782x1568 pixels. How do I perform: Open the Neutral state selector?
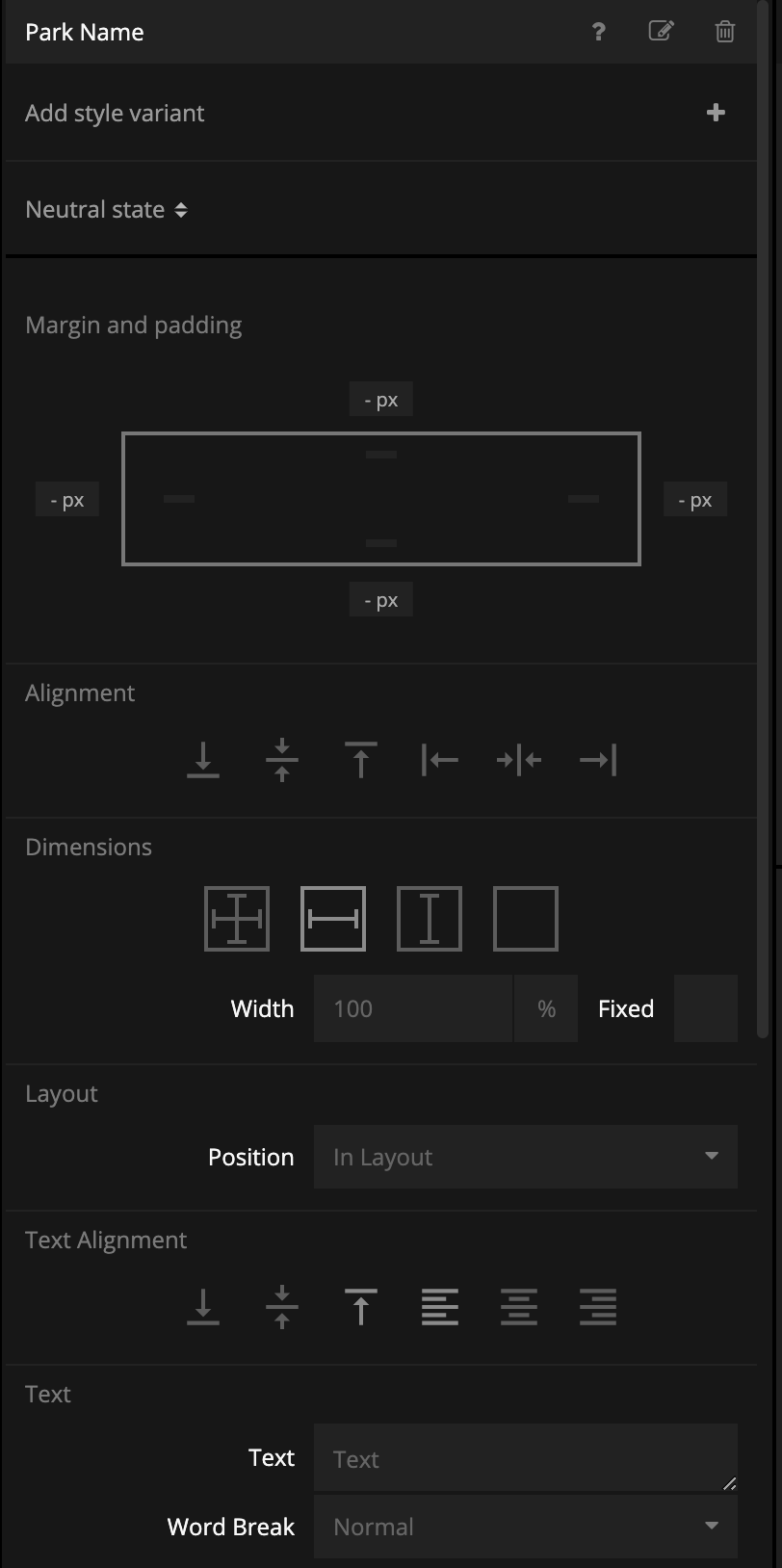107,210
